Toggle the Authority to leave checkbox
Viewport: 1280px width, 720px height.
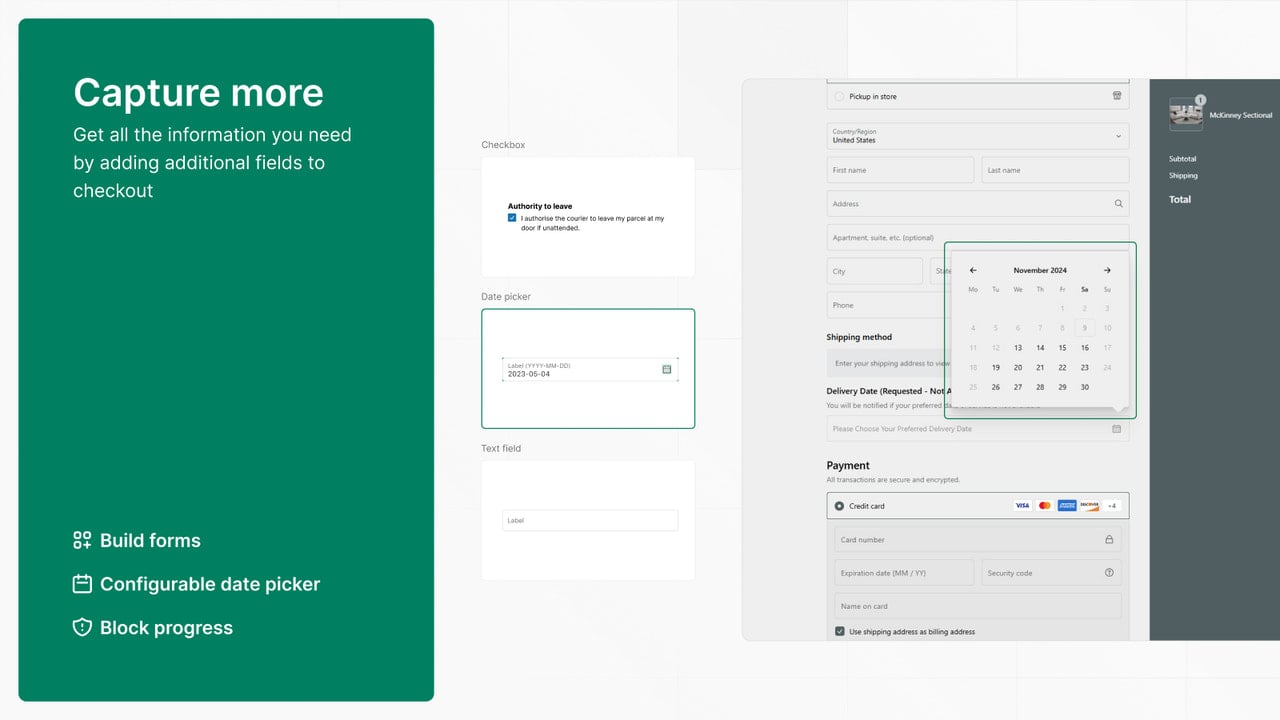coord(512,218)
